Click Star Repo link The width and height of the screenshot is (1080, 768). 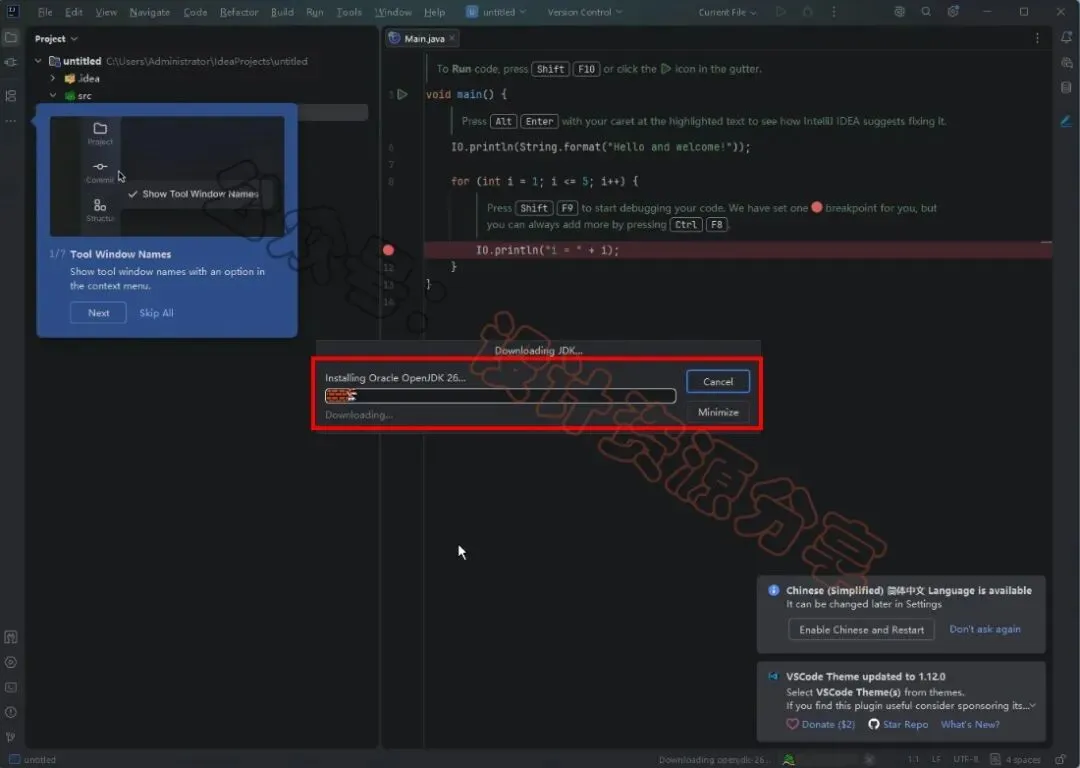tap(905, 724)
